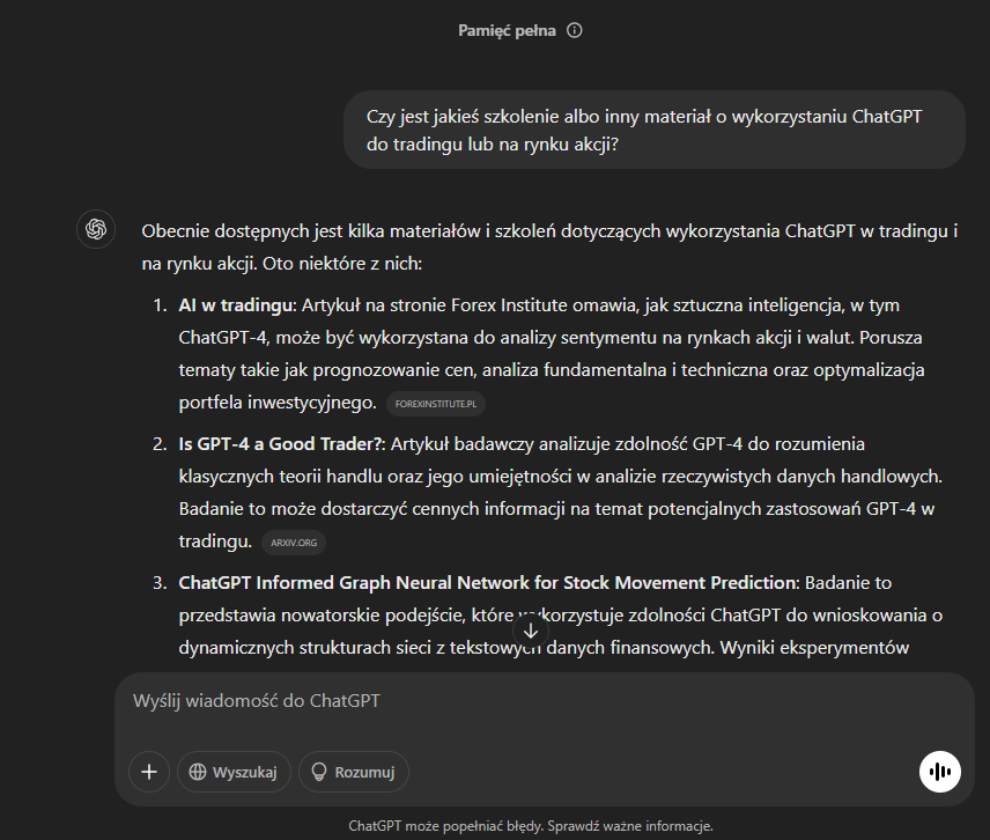Screen dimensions: 990x840
Task: Click the "ChatGPT może popełniać błędy" disclaimer
Action: 530,827
